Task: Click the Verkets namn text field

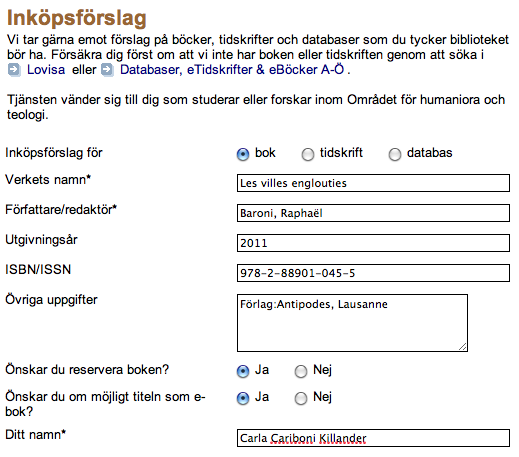Action: pos(373,183)
